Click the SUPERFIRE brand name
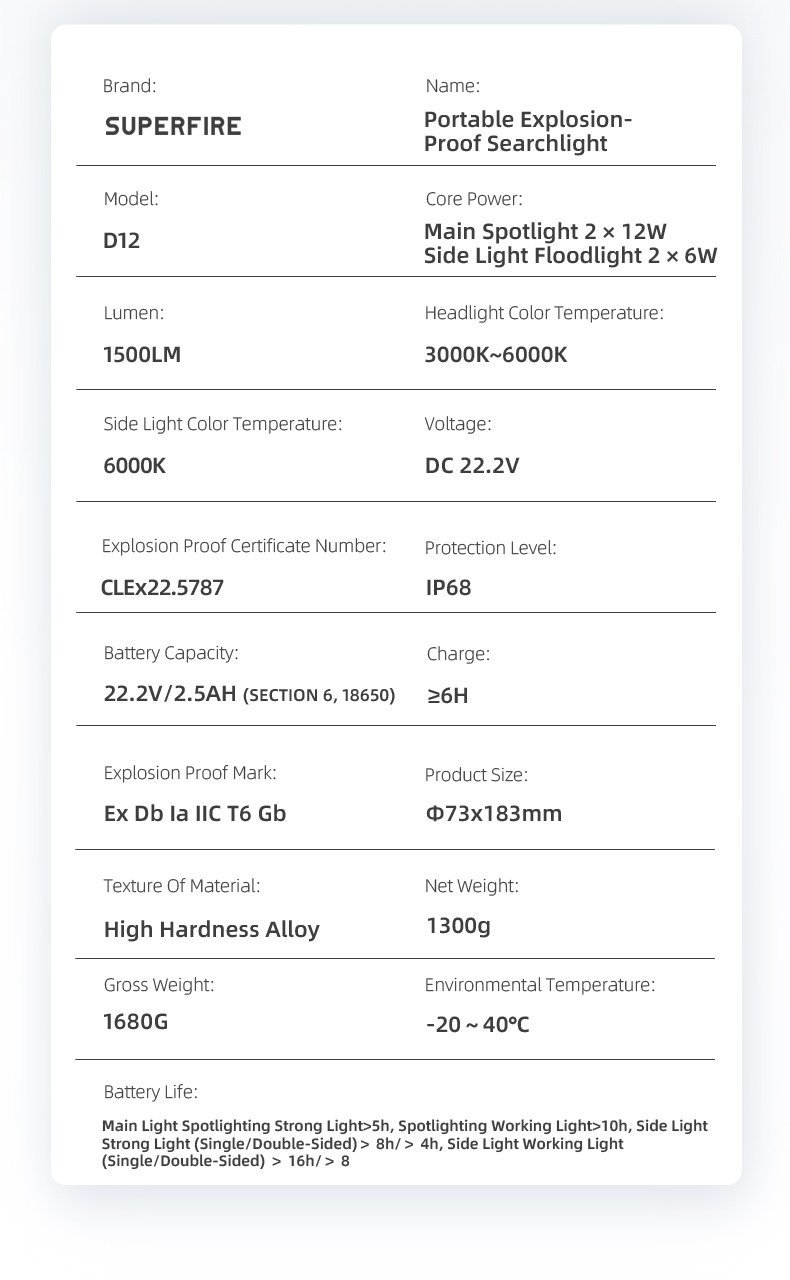This screenshot has height=1280, width=790. click(x=173, y=127)
